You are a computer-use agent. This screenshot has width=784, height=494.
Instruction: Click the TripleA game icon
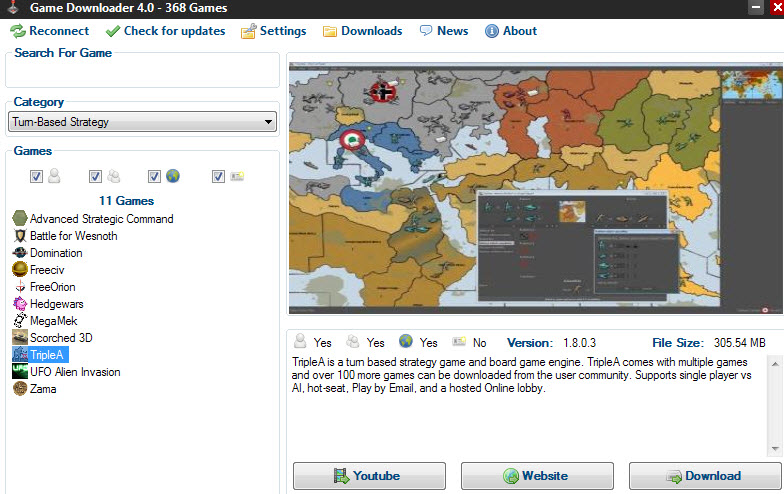point(20,354)
